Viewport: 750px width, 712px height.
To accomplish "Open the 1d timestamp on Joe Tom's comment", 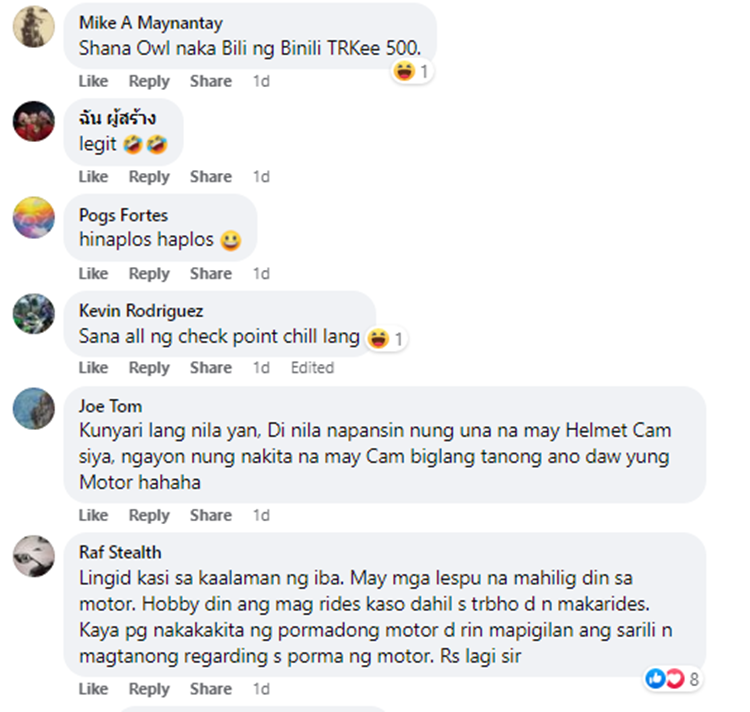I will 261,515.
